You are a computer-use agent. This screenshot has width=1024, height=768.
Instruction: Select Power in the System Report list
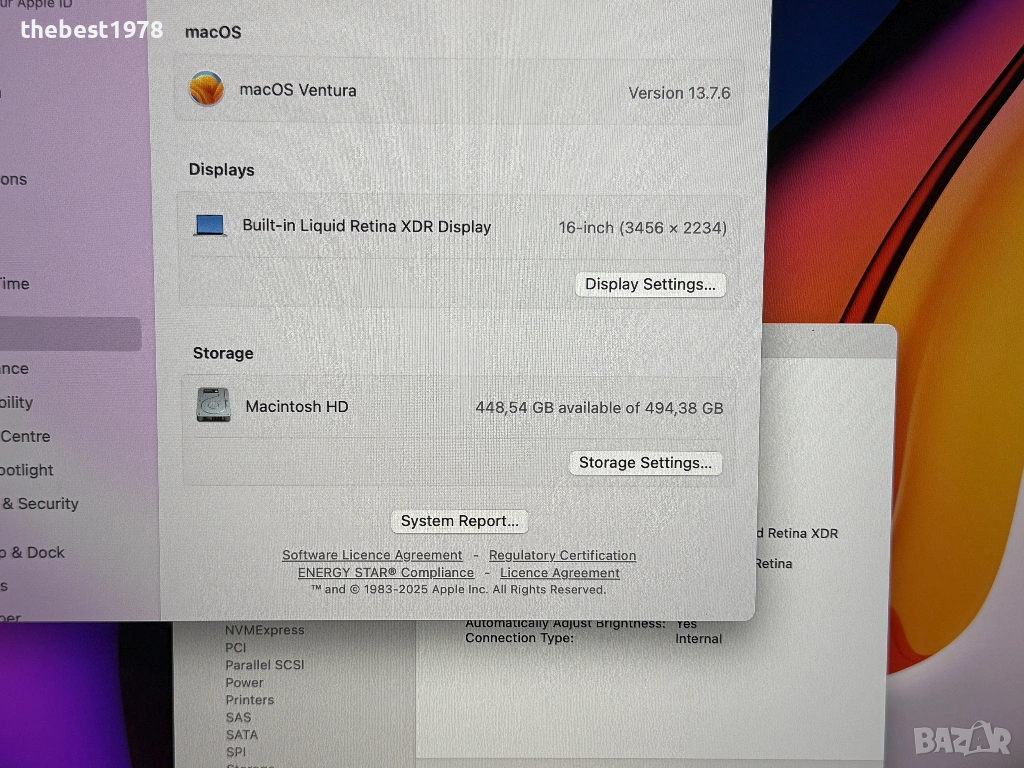point(244,683)
